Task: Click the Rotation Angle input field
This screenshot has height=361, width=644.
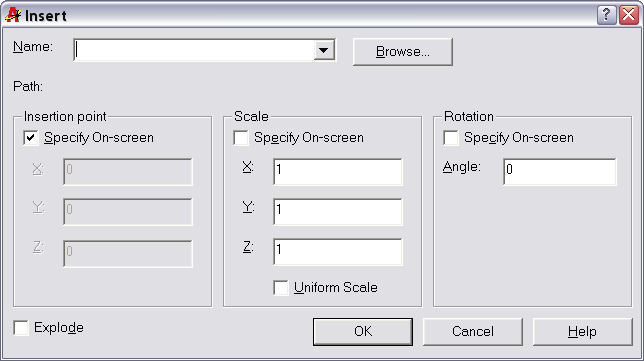Action: 559,171
